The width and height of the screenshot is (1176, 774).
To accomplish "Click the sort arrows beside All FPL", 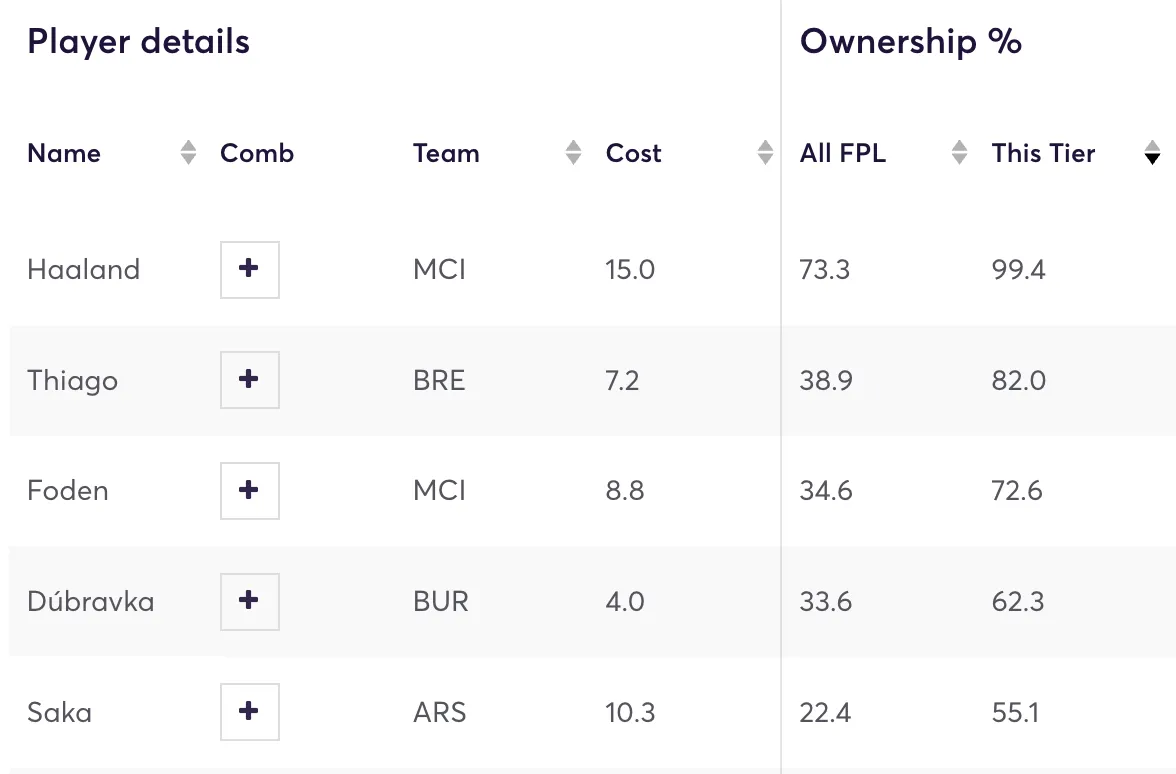I will pyautogui.click(x=959, y=153).
